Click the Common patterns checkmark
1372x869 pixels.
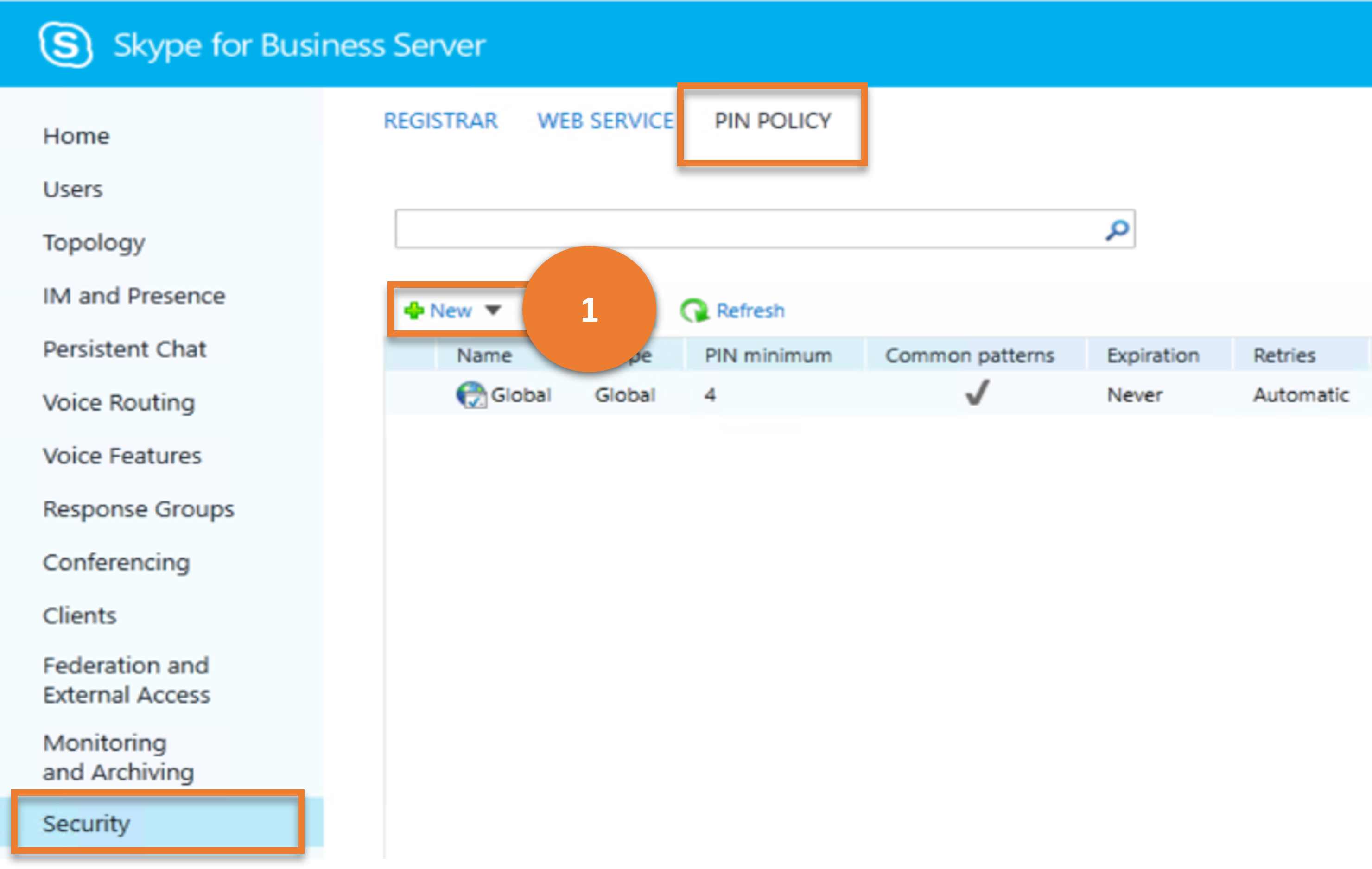click(977, 393)
